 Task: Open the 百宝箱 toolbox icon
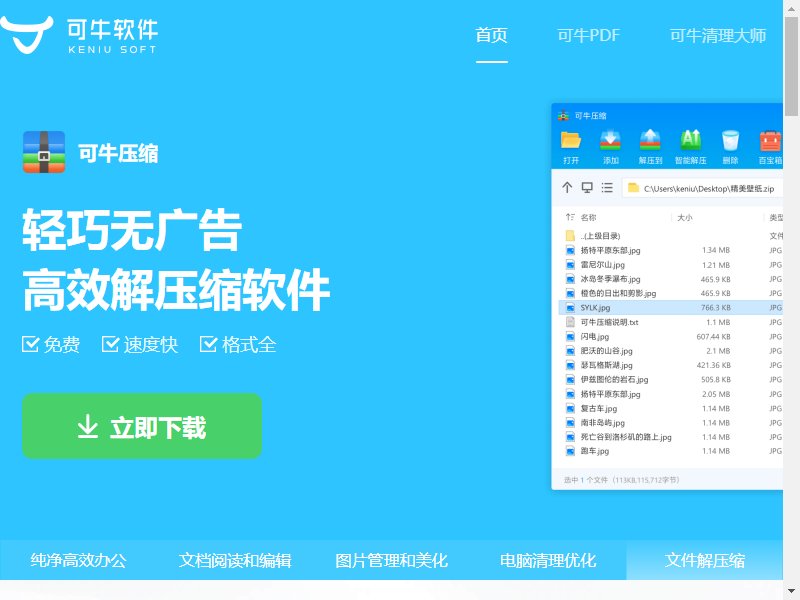click(x=770, y=141)
